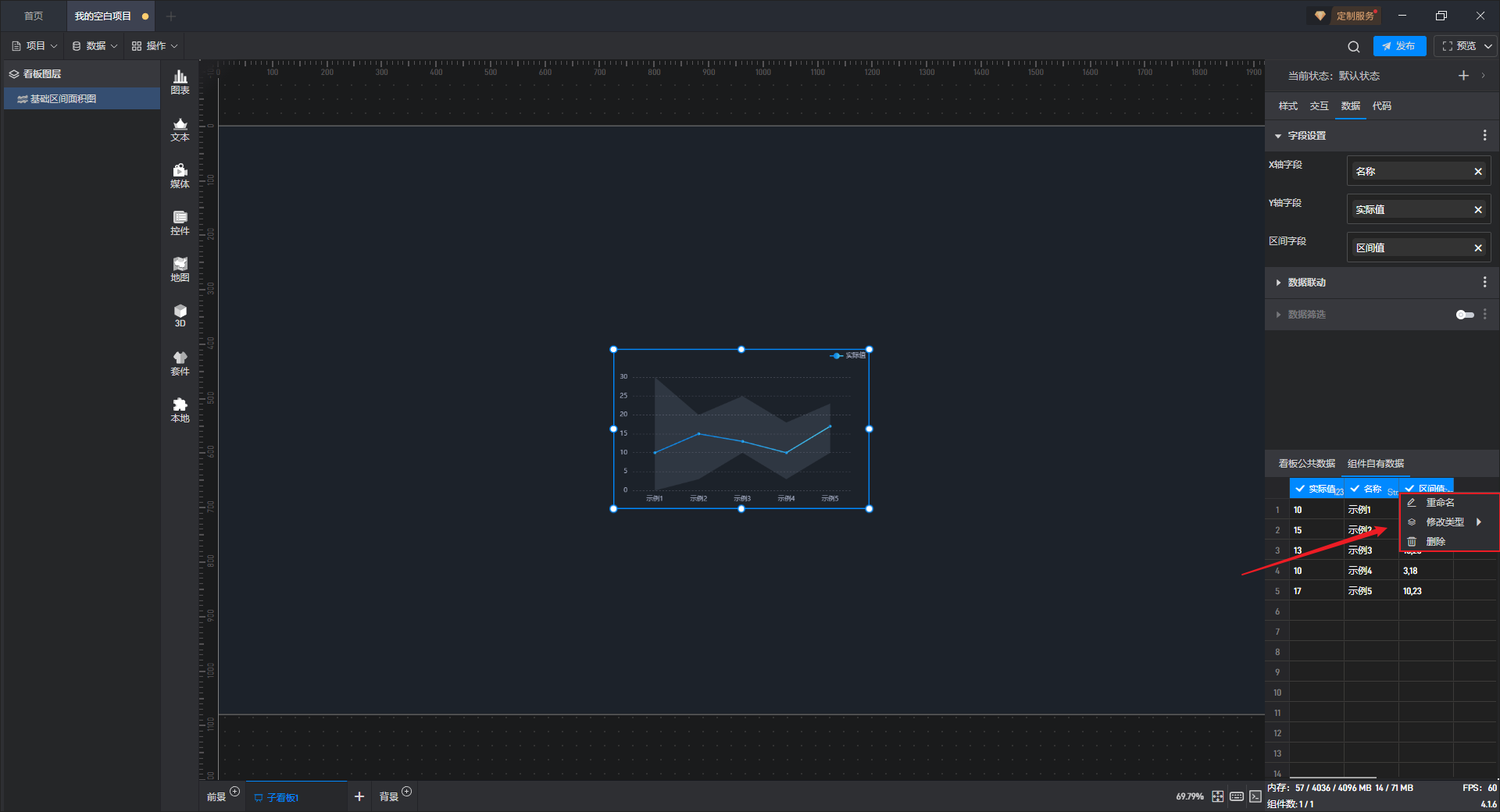Toggle the 实际值 column checkbox
The image size is (1500, 812).
point(1300,489)
